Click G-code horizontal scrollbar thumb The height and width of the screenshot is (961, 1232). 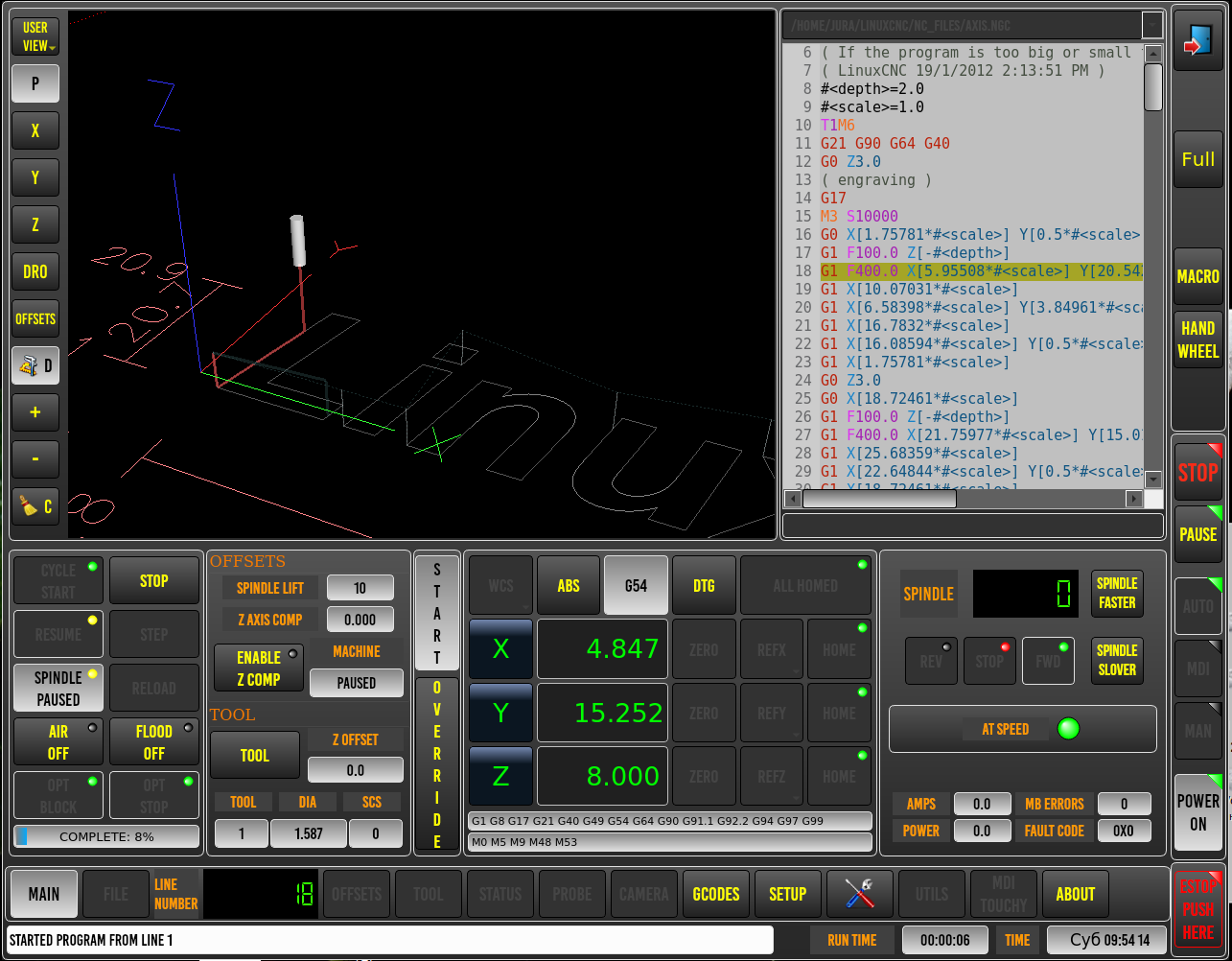point(879,499)
